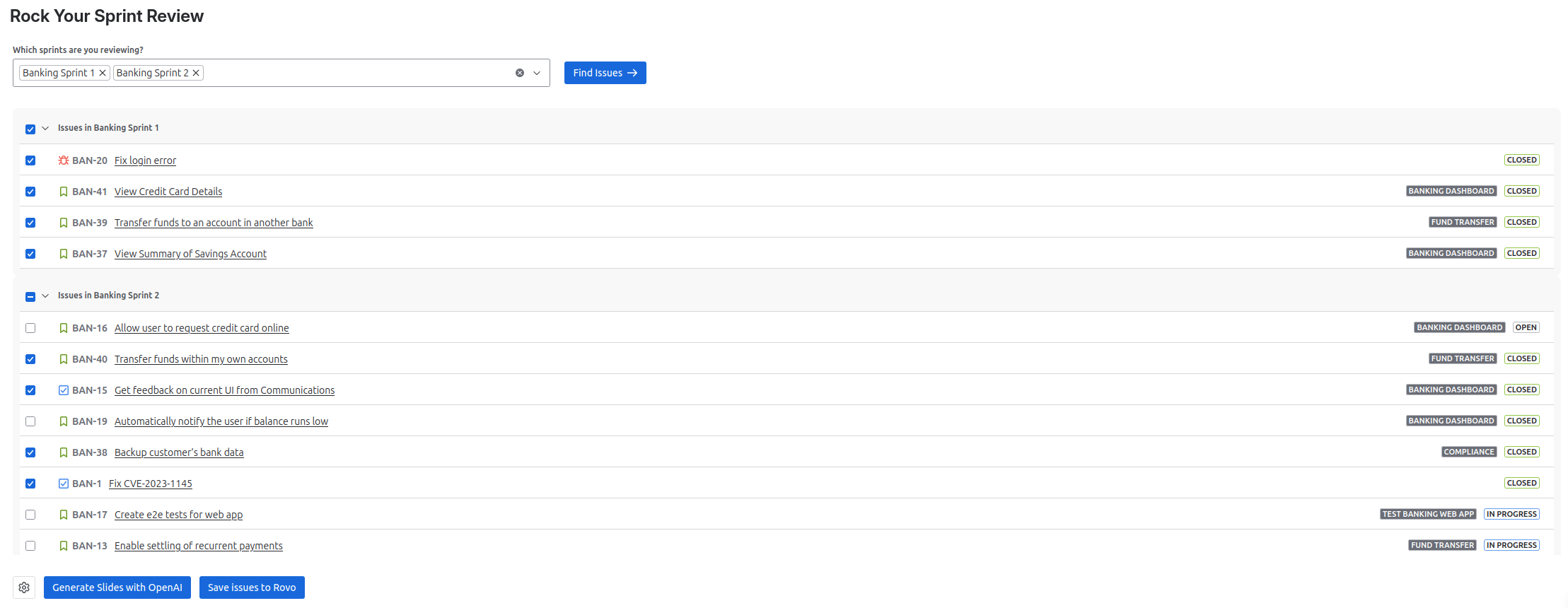Click the story icon beside BAN-41
The width and height of the screenshot is (1568, 608).
coord(64,192)
